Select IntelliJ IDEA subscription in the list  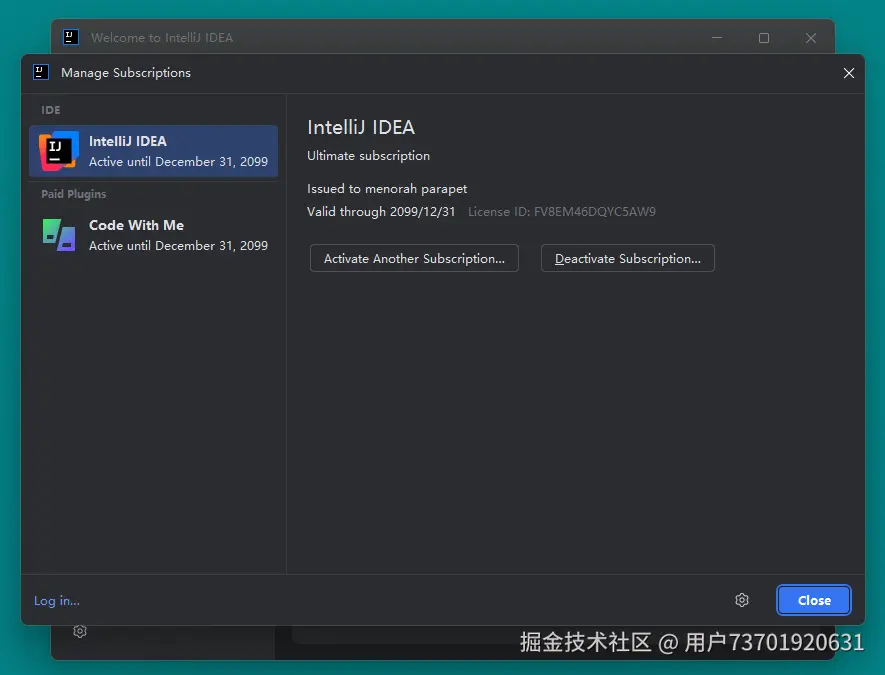154,151
